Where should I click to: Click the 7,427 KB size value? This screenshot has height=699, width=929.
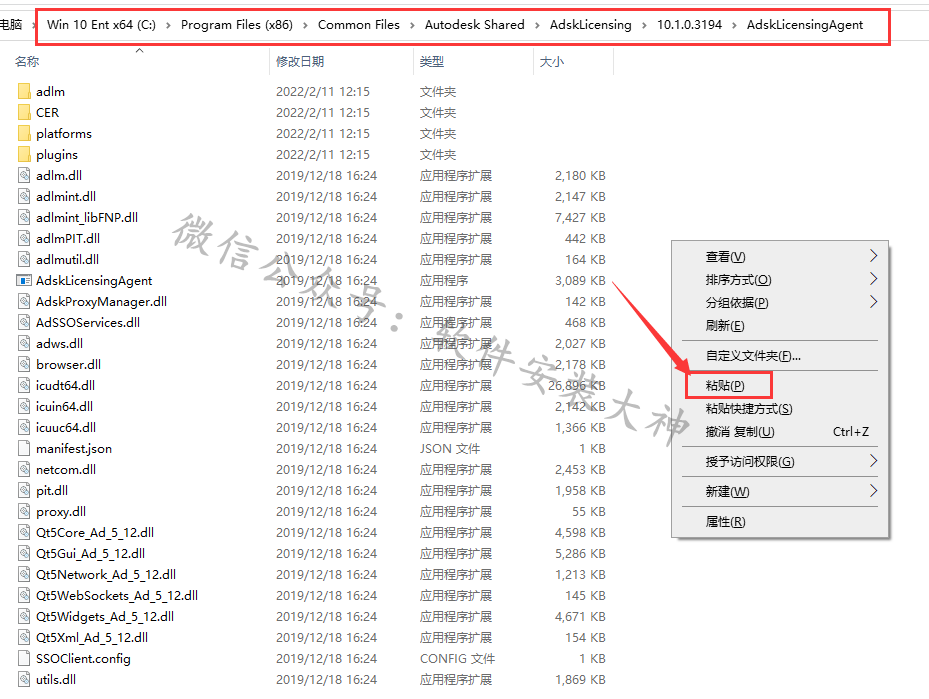580,217
